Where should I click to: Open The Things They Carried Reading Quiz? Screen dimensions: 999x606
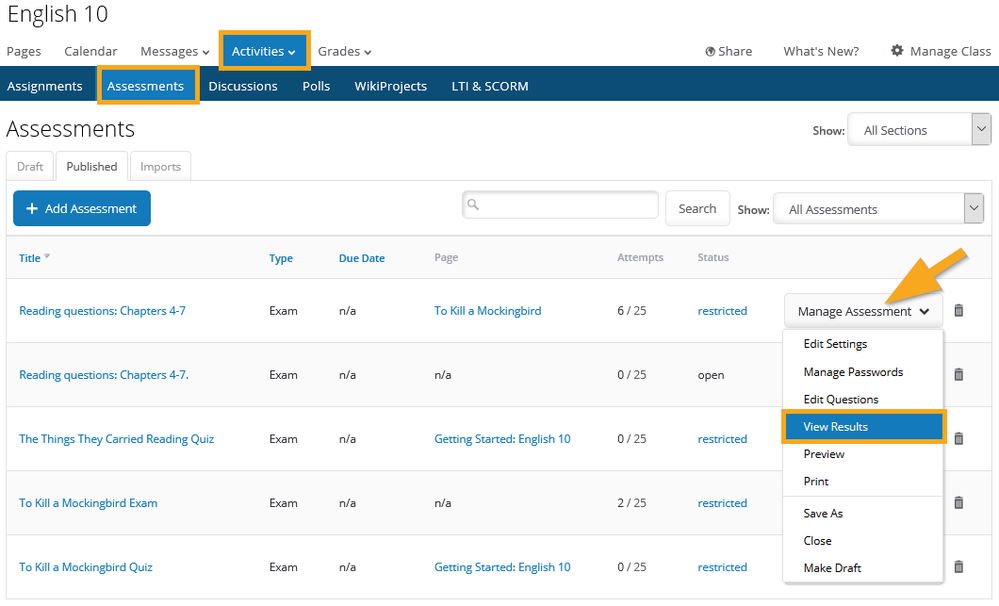pyautogui.click(x=117, y=438)
